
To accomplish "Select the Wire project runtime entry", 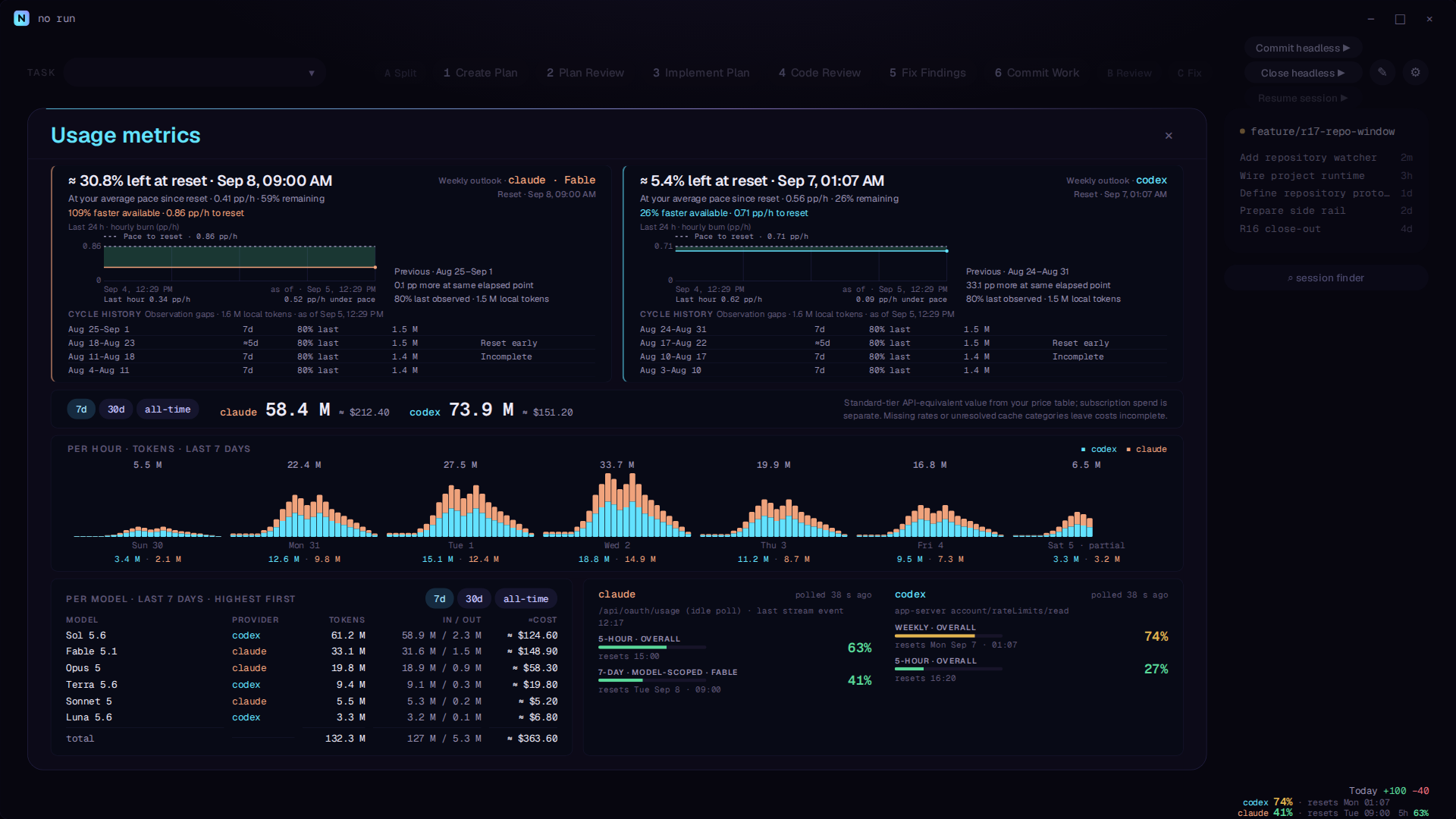I will click(x=1326, y=176).
